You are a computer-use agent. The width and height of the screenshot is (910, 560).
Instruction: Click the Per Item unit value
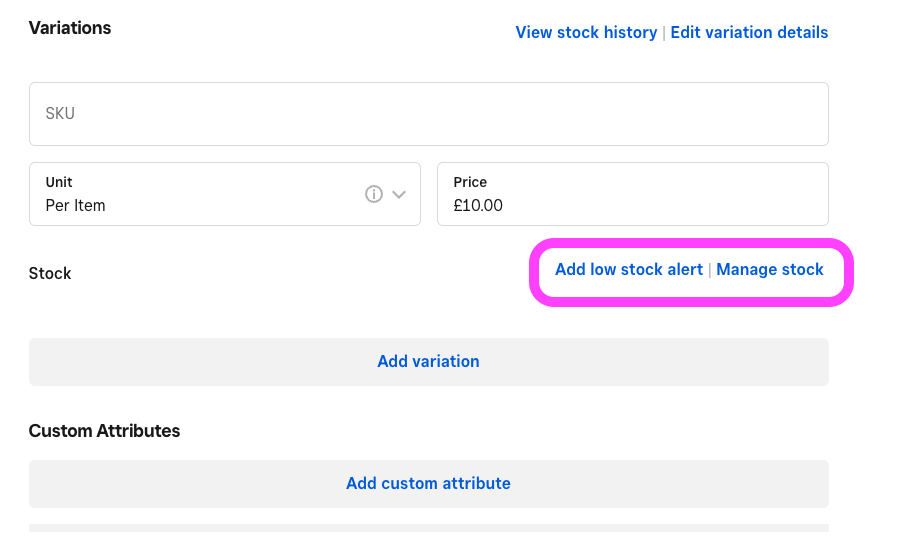click(x=75, y=205)
